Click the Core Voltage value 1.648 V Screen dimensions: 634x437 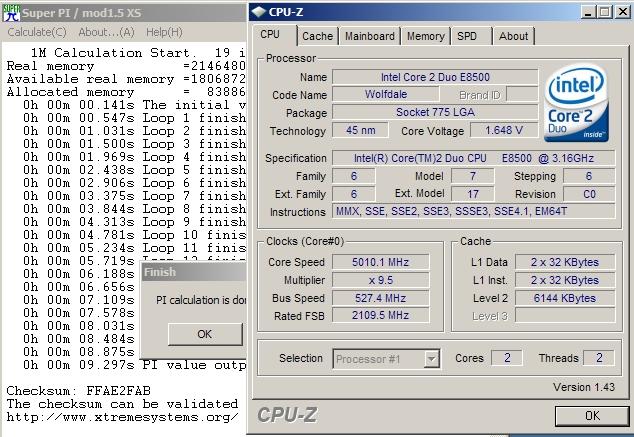504,130
